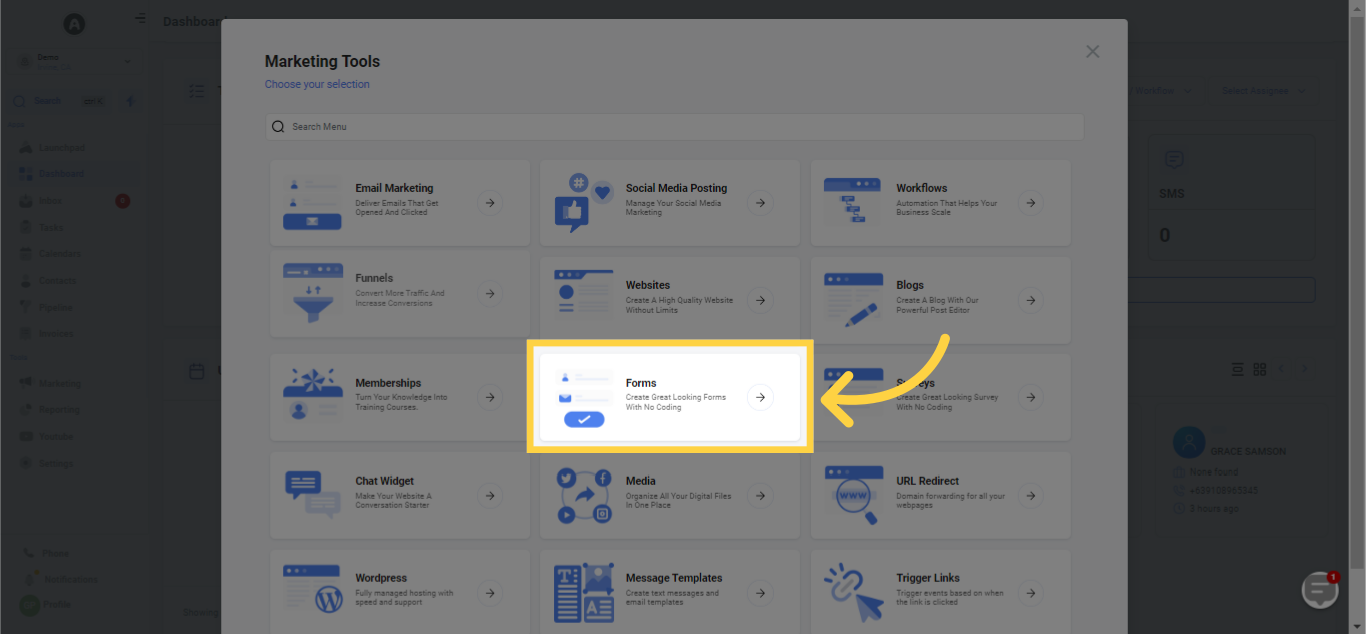Click the Workflows diagram icon
This screenshot has height=634, width=1366.
[853, 203]
